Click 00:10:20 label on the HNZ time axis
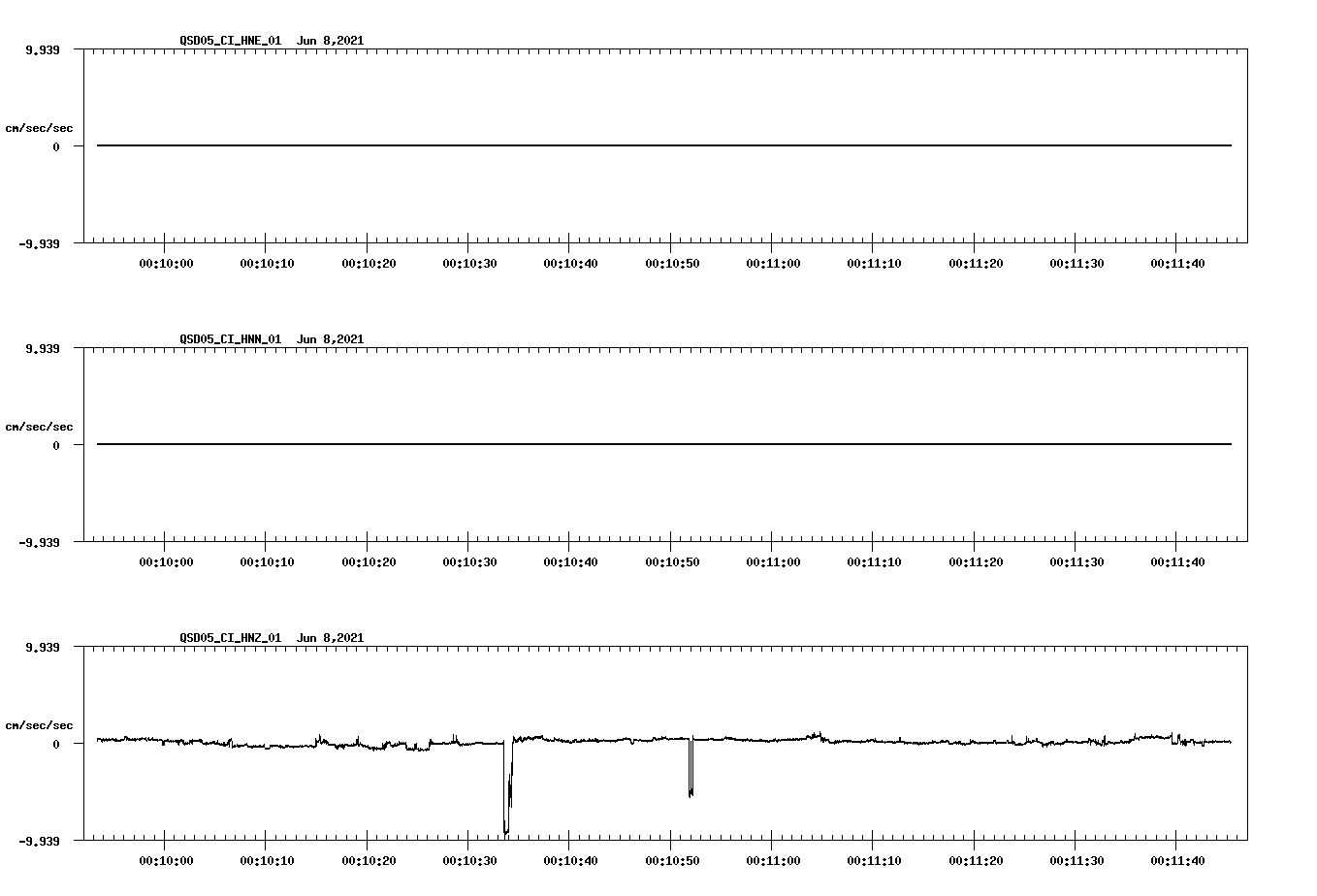 (369, 861)
